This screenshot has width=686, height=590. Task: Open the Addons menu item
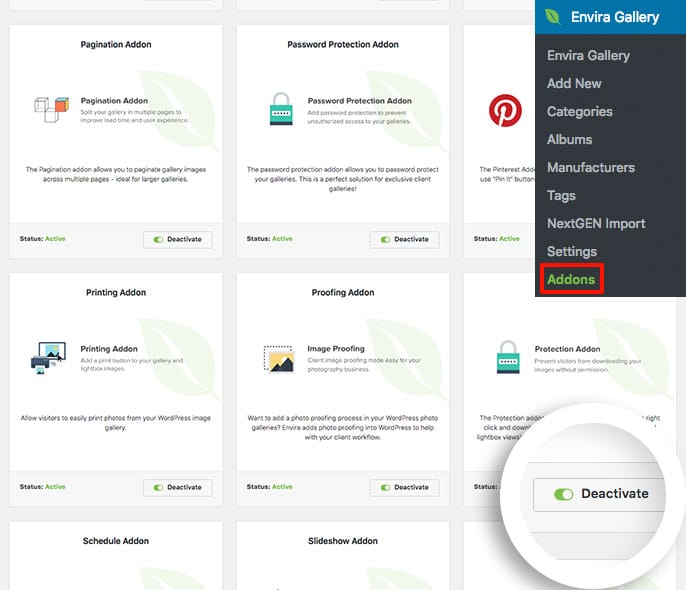coord(571,279)
